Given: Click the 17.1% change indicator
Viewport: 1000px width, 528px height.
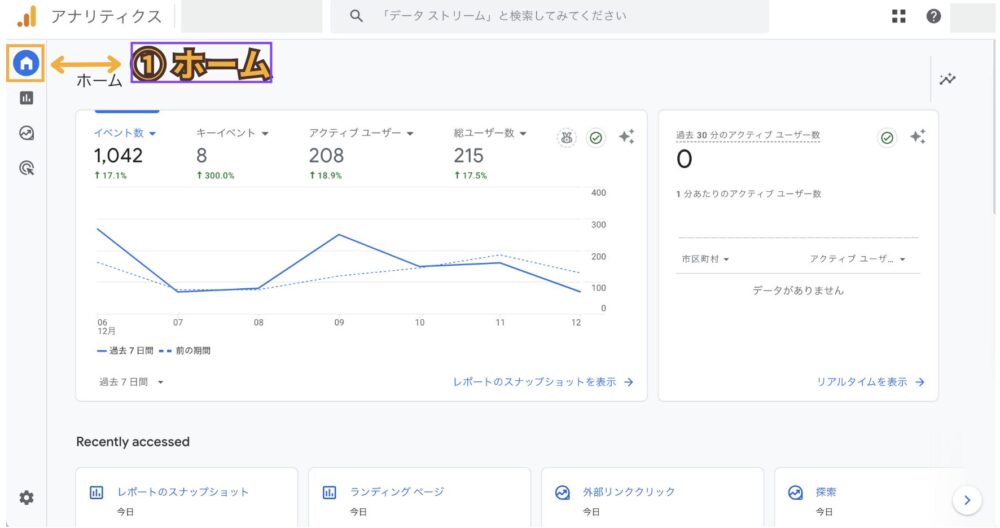Looking at the screenshot, I should point(110,175).
